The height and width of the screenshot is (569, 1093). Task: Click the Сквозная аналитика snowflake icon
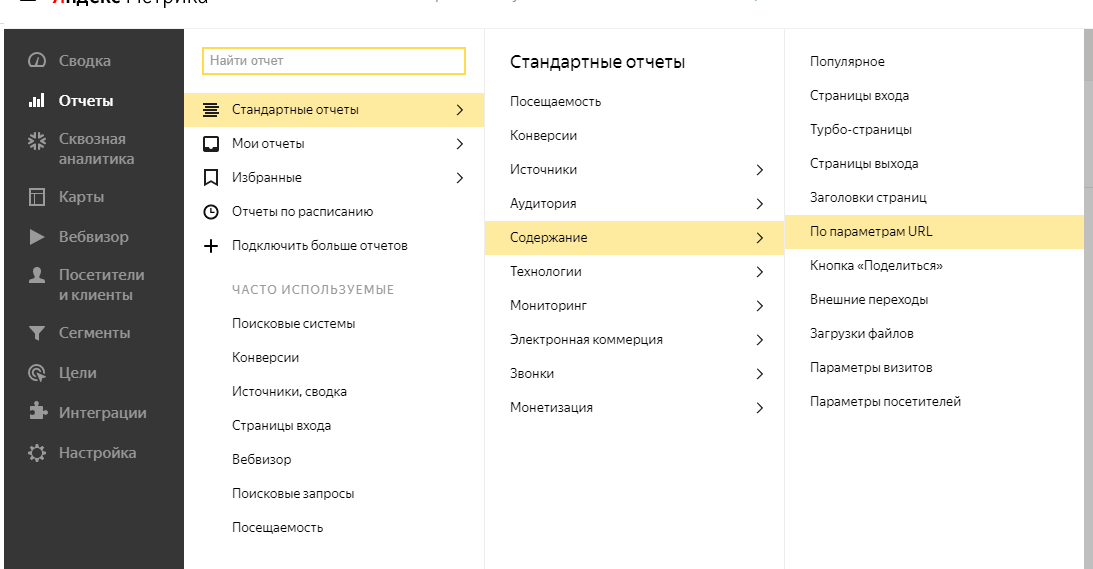36,140
